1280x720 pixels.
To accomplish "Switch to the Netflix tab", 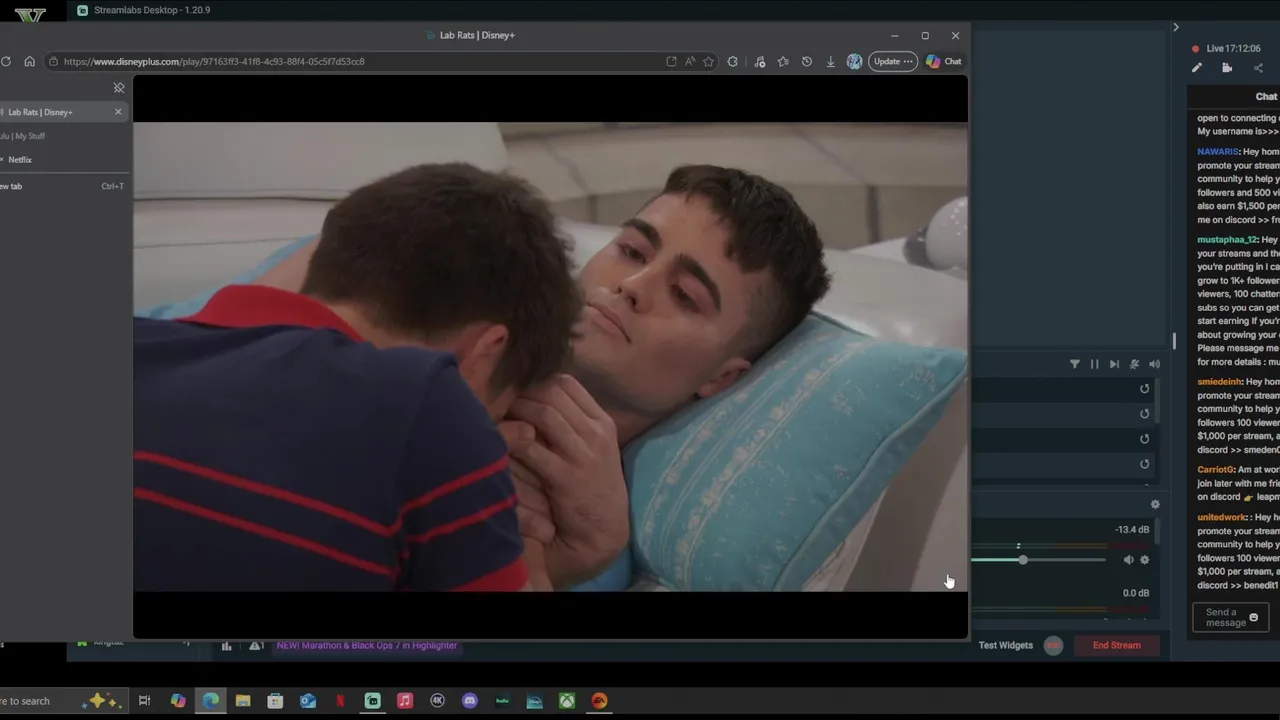I will (62, 160).
